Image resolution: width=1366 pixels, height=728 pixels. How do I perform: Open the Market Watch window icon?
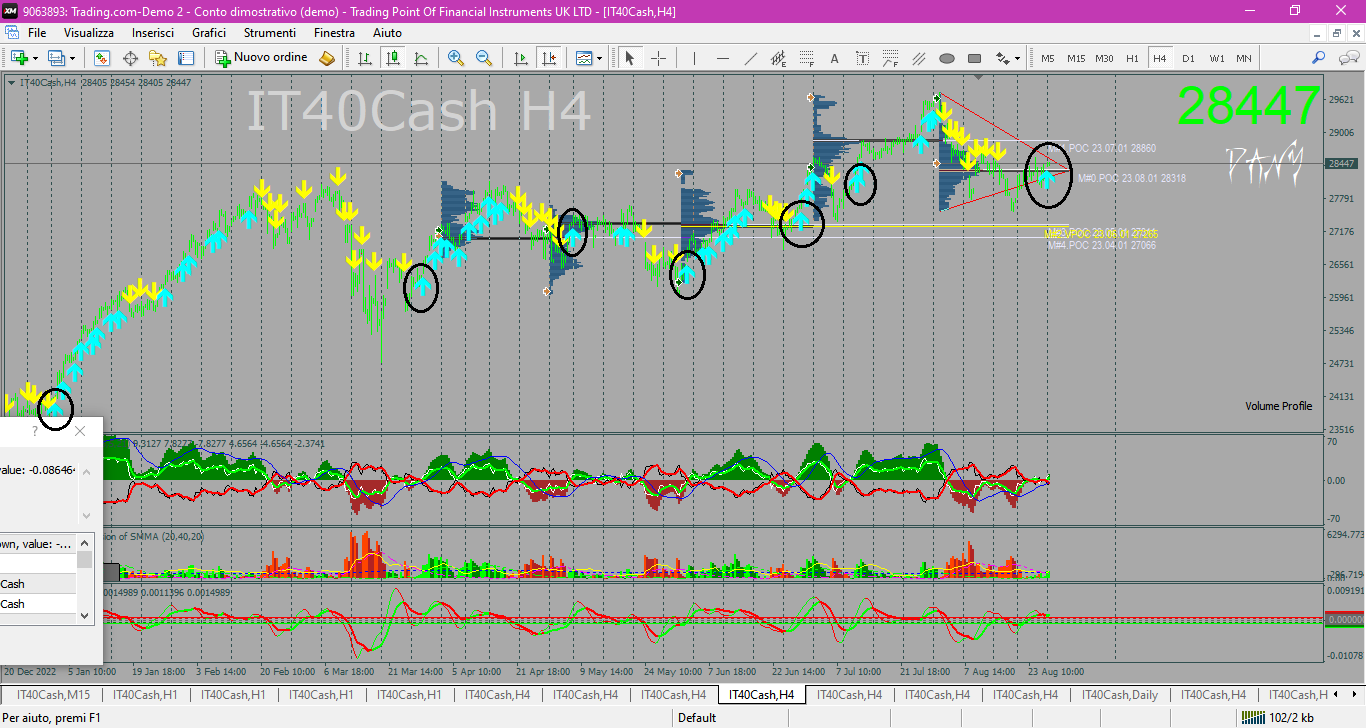tap(102, 58)
